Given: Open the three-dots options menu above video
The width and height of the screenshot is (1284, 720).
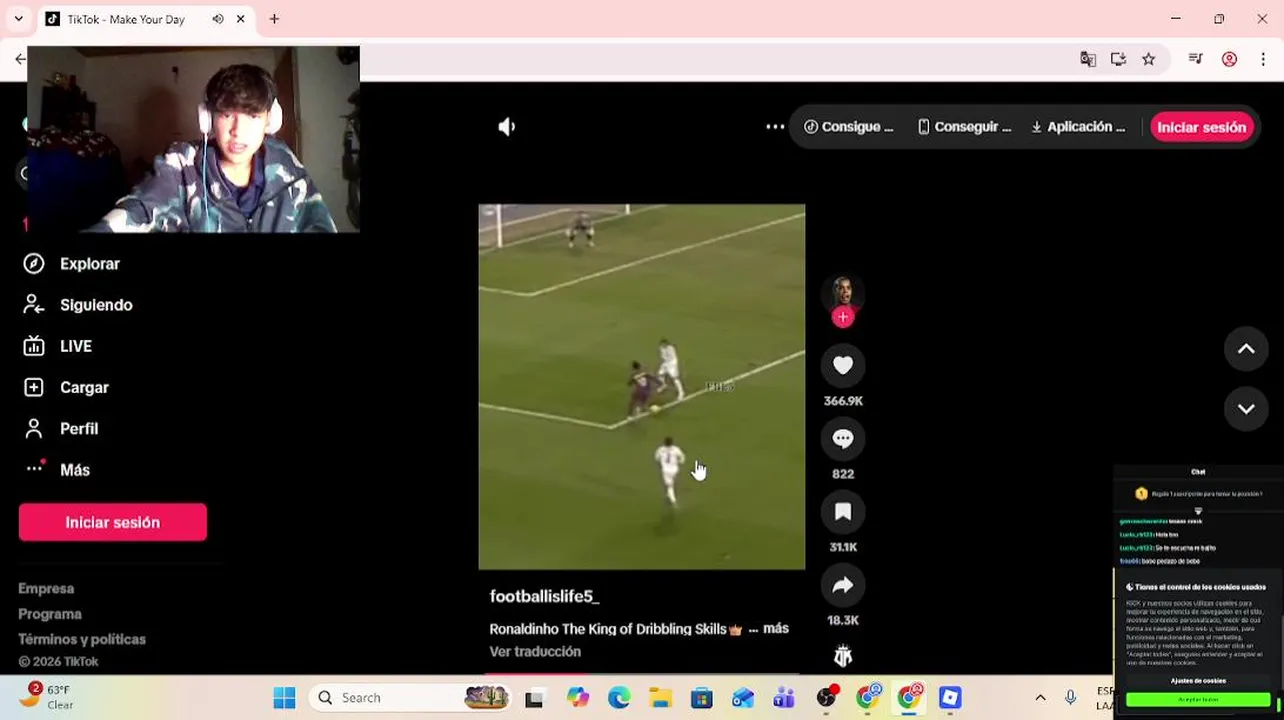Looking at the screenshot, I should pyautogui.click(x=775, y=127).
